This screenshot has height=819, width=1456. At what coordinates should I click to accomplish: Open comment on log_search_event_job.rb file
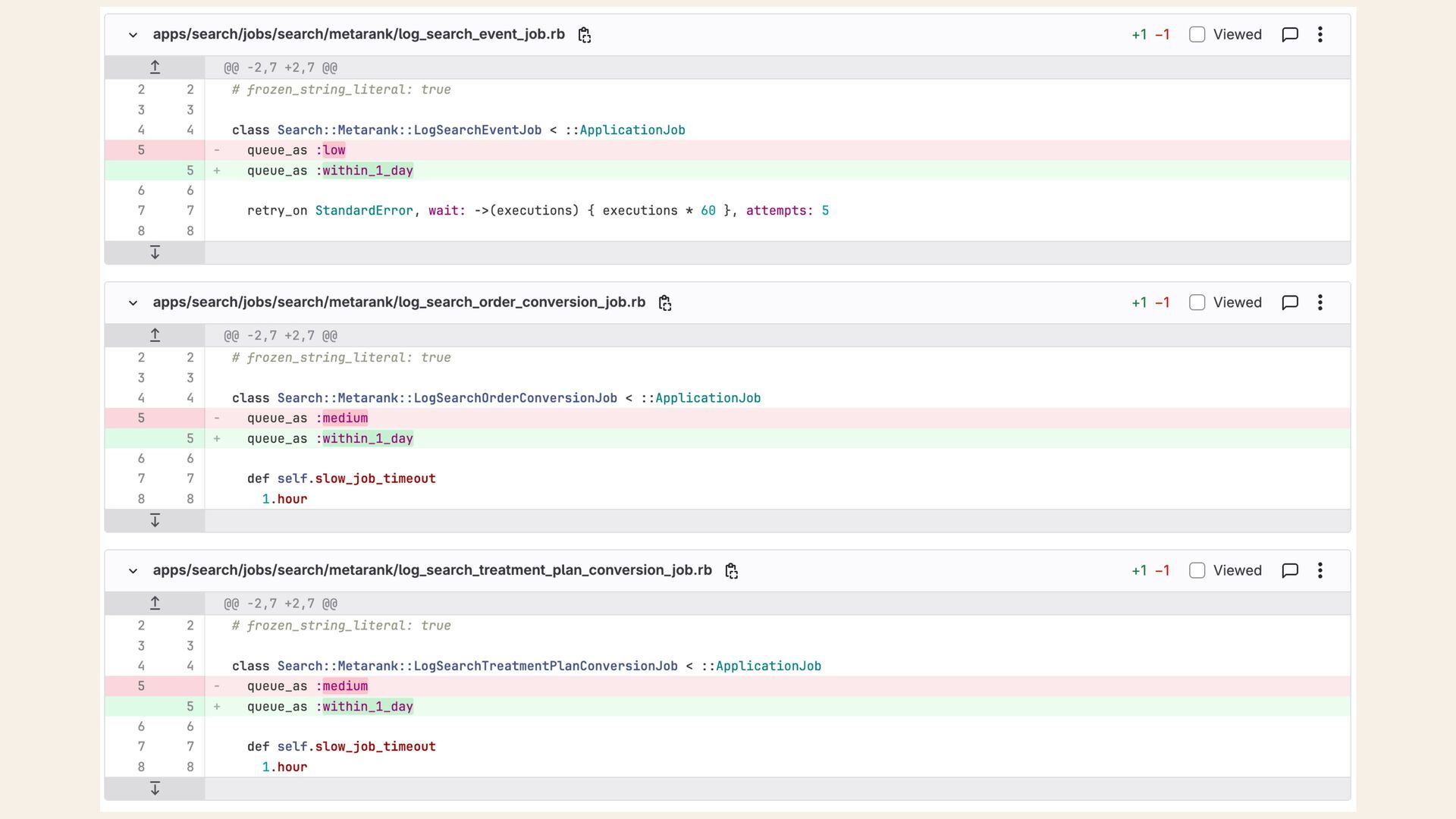(1290, 35)
